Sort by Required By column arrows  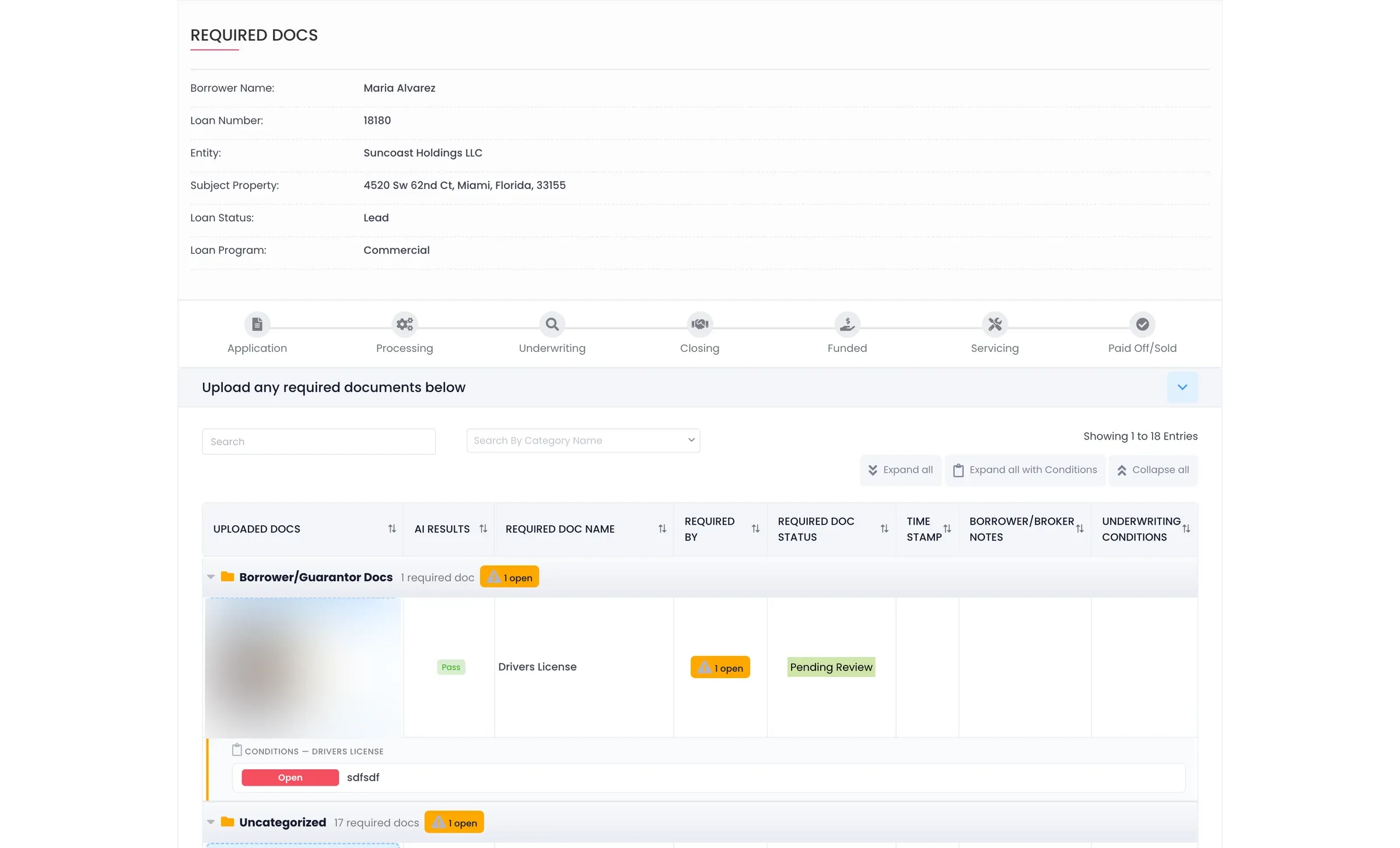(x=755, y=529)
